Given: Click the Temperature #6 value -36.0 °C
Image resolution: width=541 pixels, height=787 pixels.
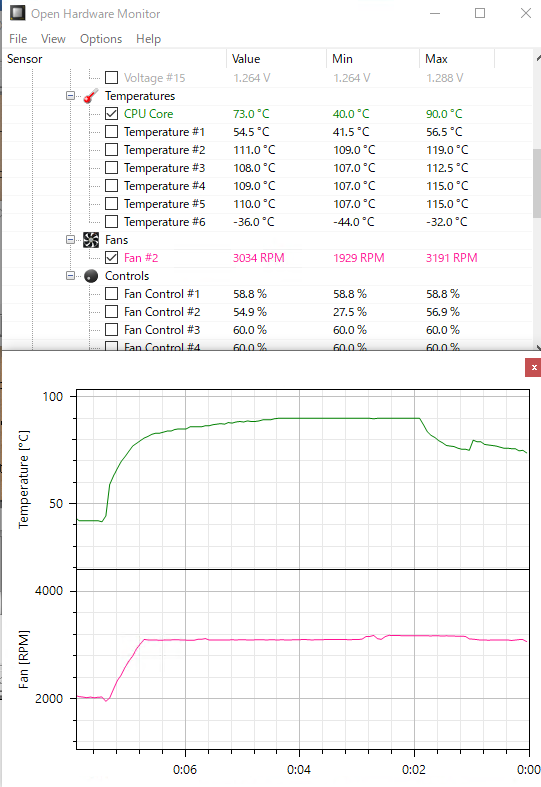Looking at the screenshot, I should (254, 222).
